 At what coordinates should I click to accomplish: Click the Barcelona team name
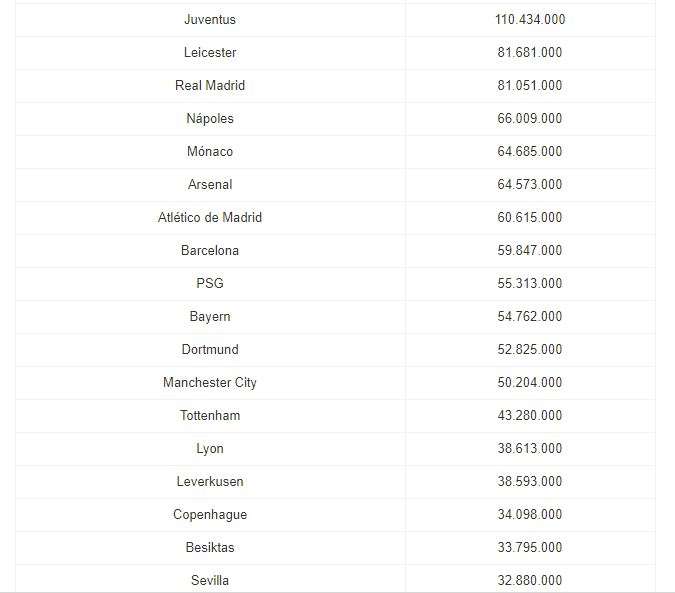point(210,250)
